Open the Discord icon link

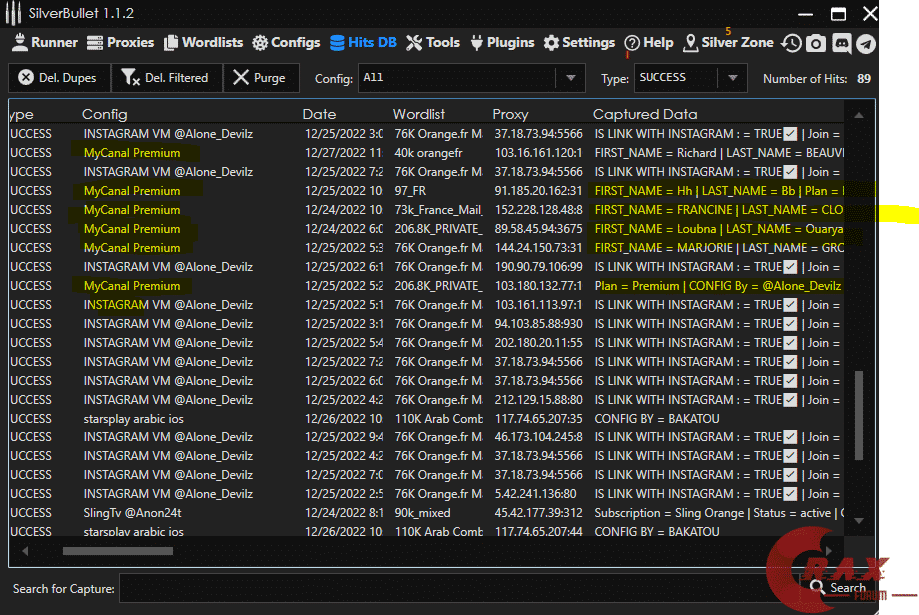click(x=841, y=44)
